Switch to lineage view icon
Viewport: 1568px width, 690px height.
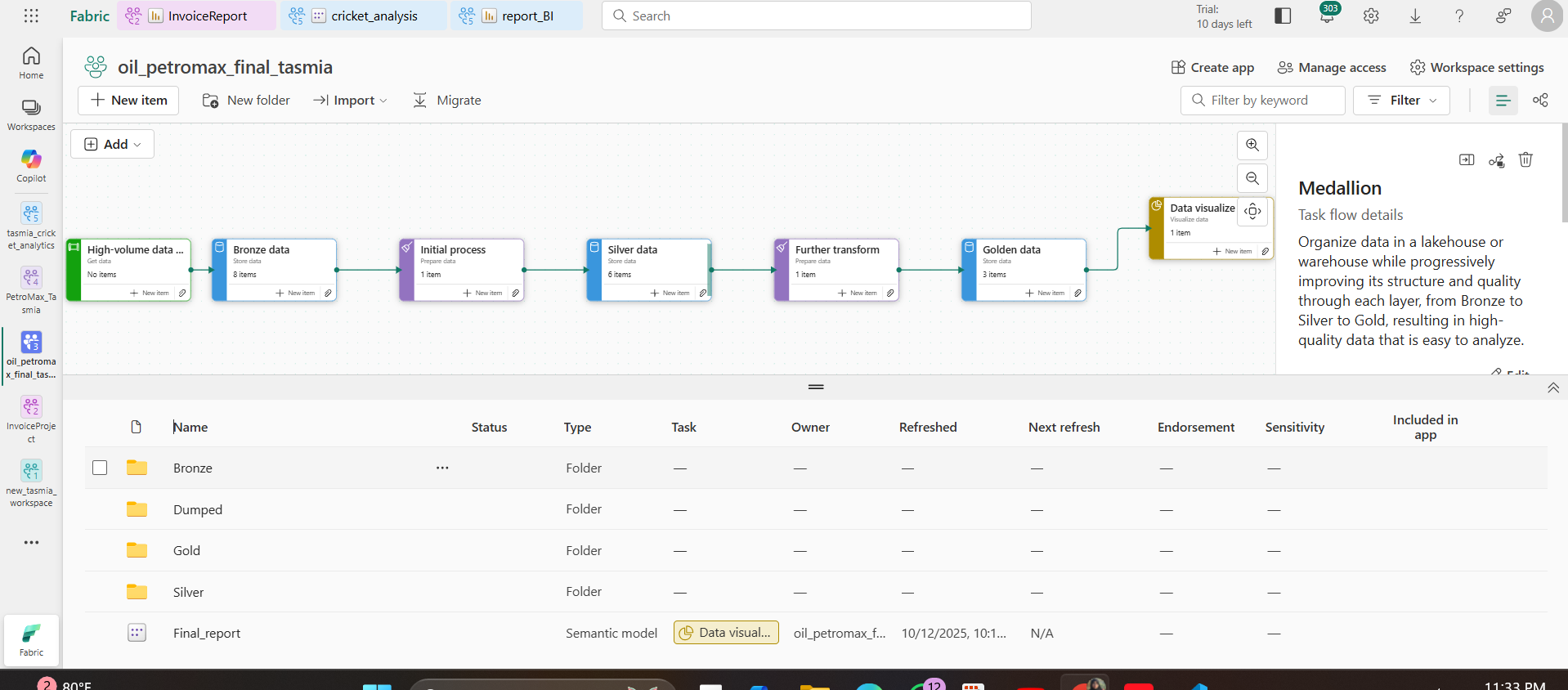(x=1540, y=101)
